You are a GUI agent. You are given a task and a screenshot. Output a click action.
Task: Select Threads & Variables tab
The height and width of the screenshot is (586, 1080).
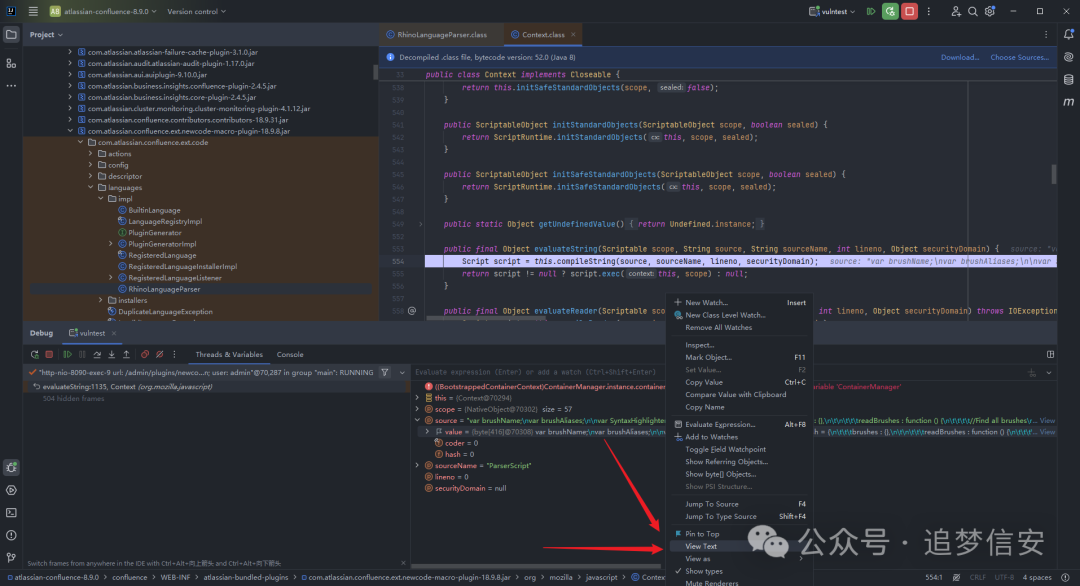click(229, 355)
